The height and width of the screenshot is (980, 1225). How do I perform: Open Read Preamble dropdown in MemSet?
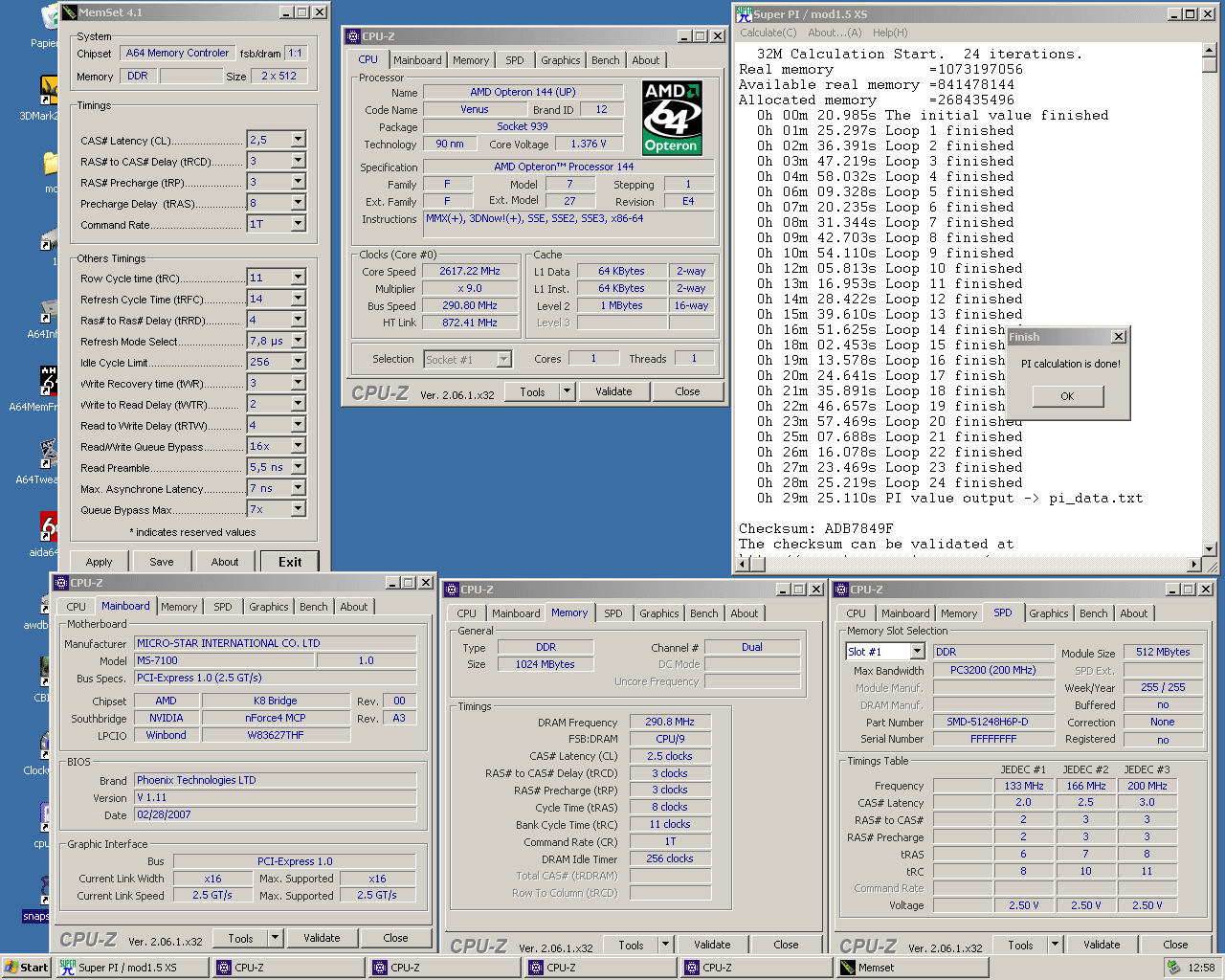tap(298, 467)
